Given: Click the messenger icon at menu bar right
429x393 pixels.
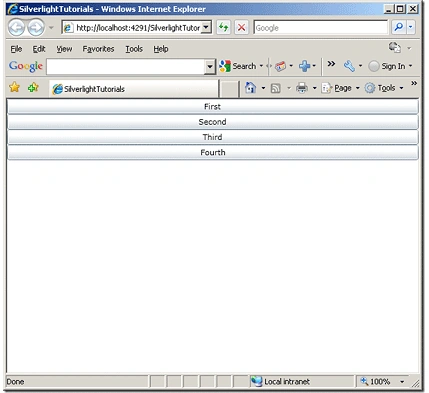Looking at the screenshot, I should [395, 47].
